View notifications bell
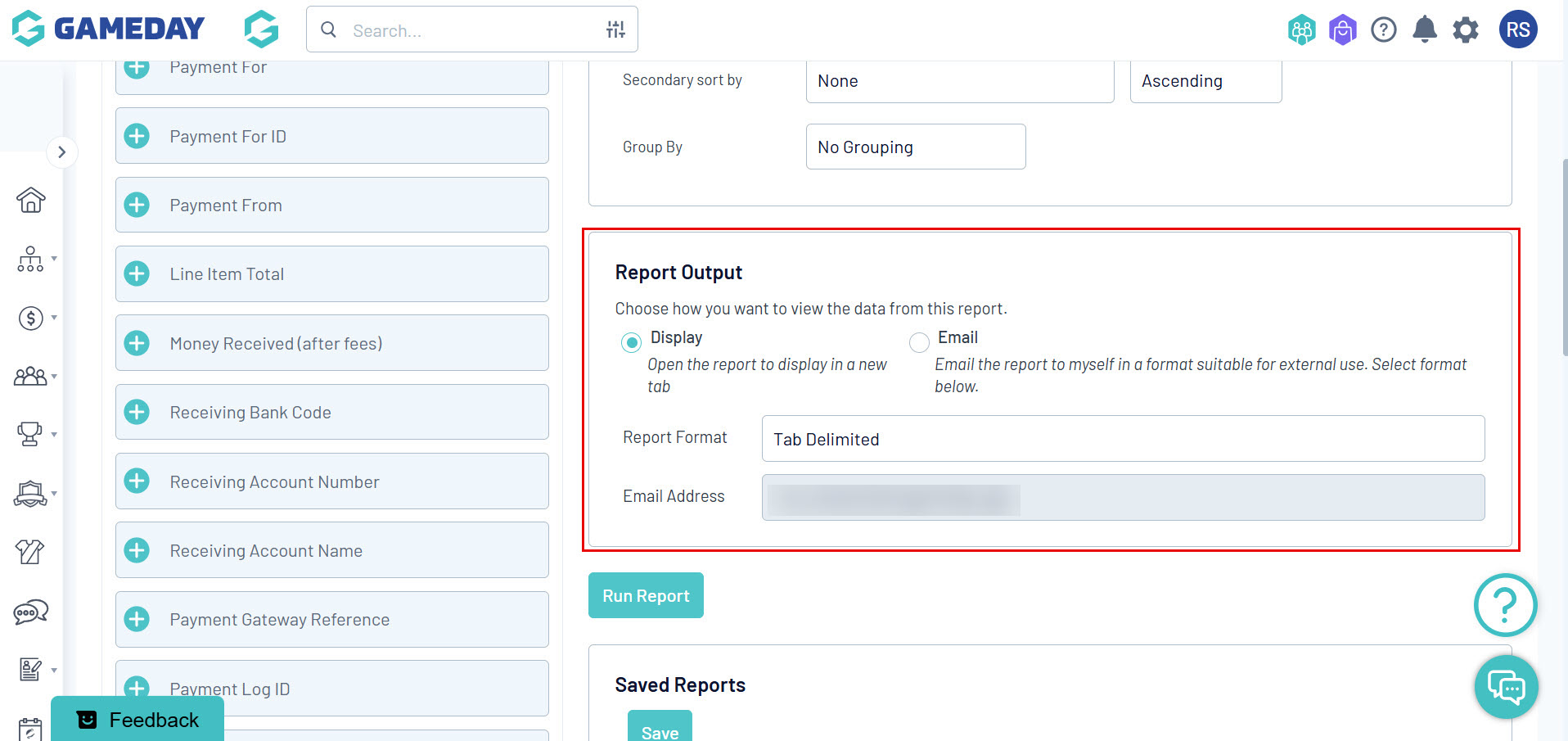Screen dimensions: 1568x741 (1425, 30)
